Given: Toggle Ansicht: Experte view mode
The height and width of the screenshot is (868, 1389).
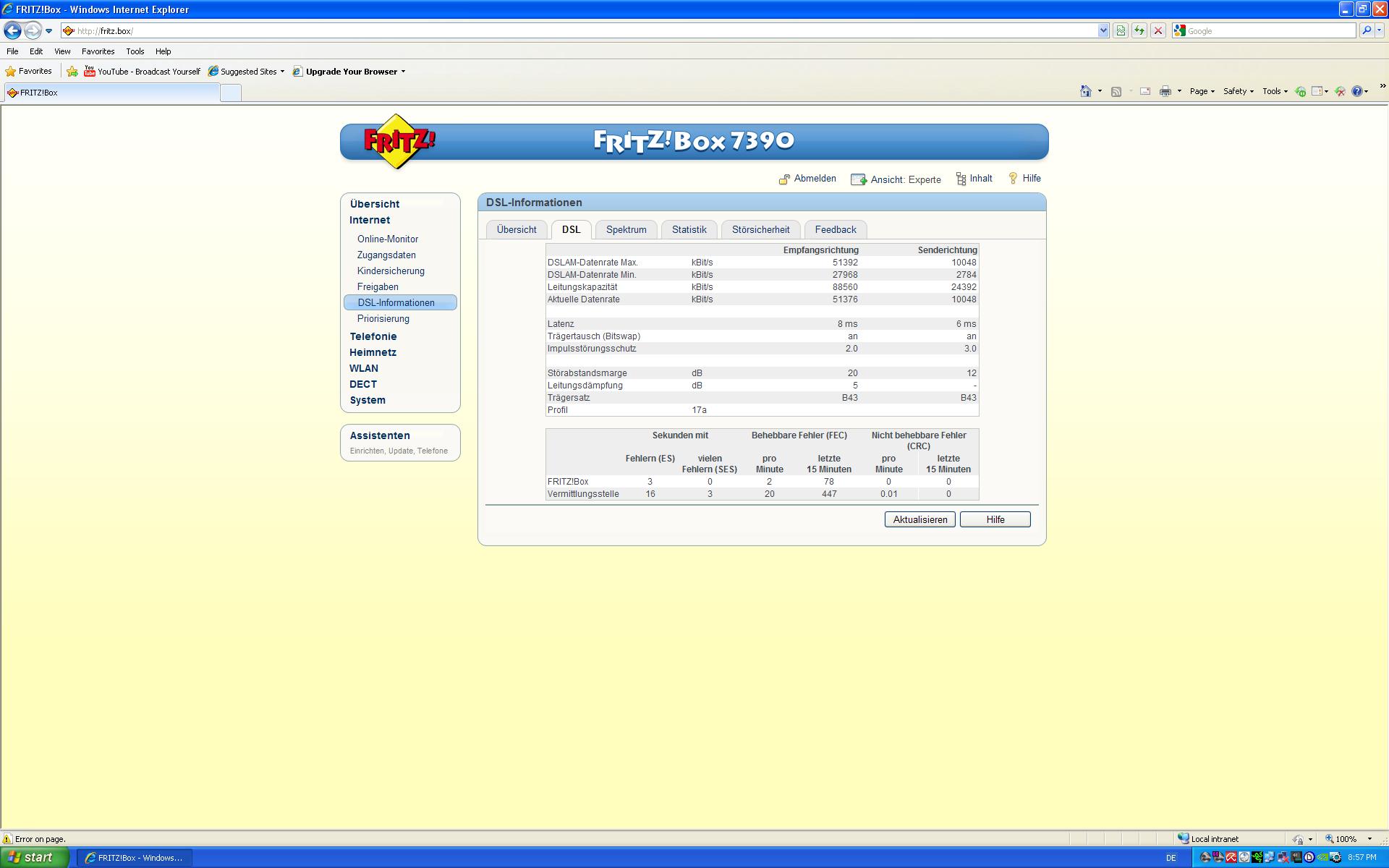Looking at the screenshot, I should coord(896,179).
